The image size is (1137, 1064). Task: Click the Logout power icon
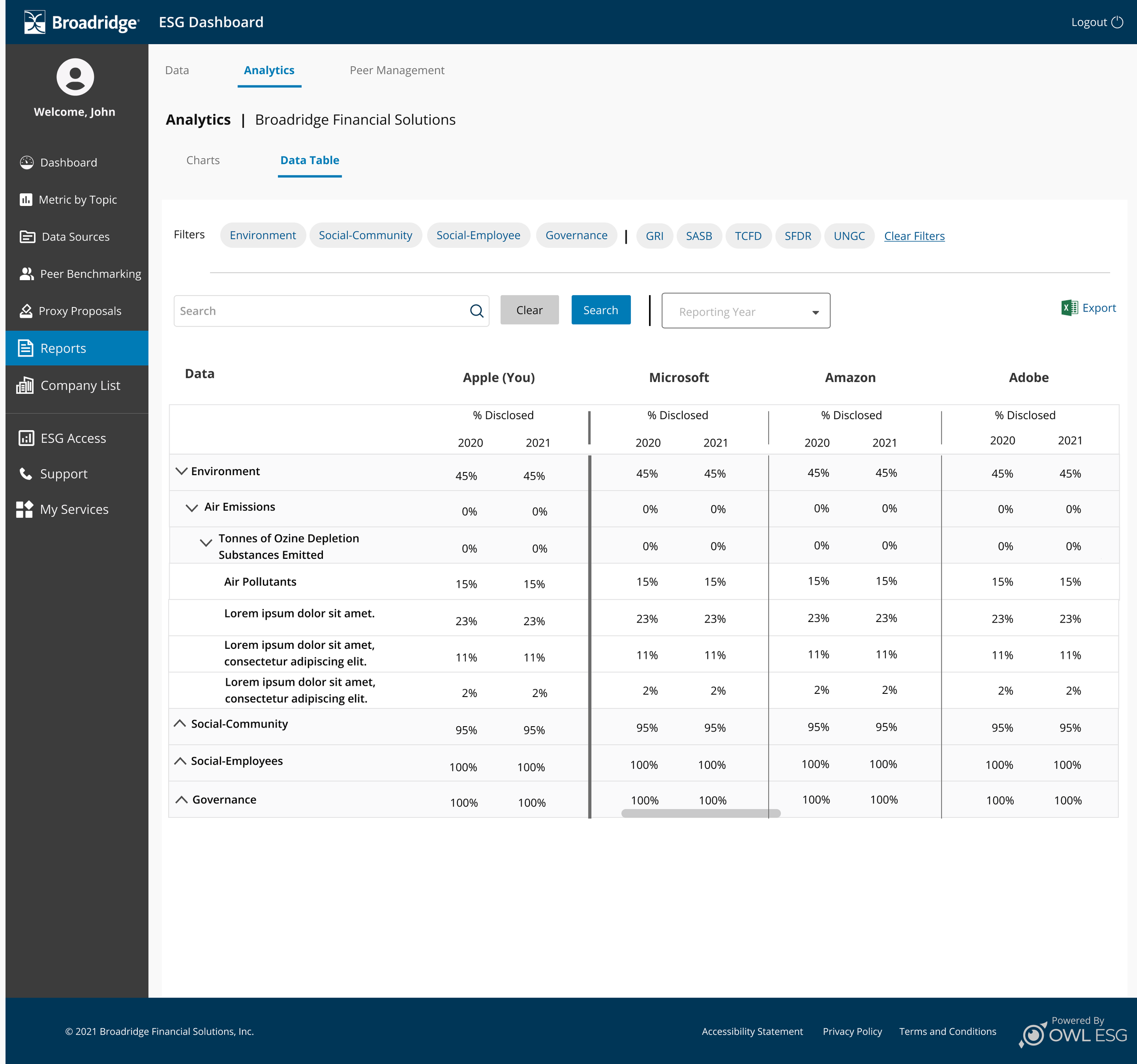pyautogui.click(x=1117, y=22)
